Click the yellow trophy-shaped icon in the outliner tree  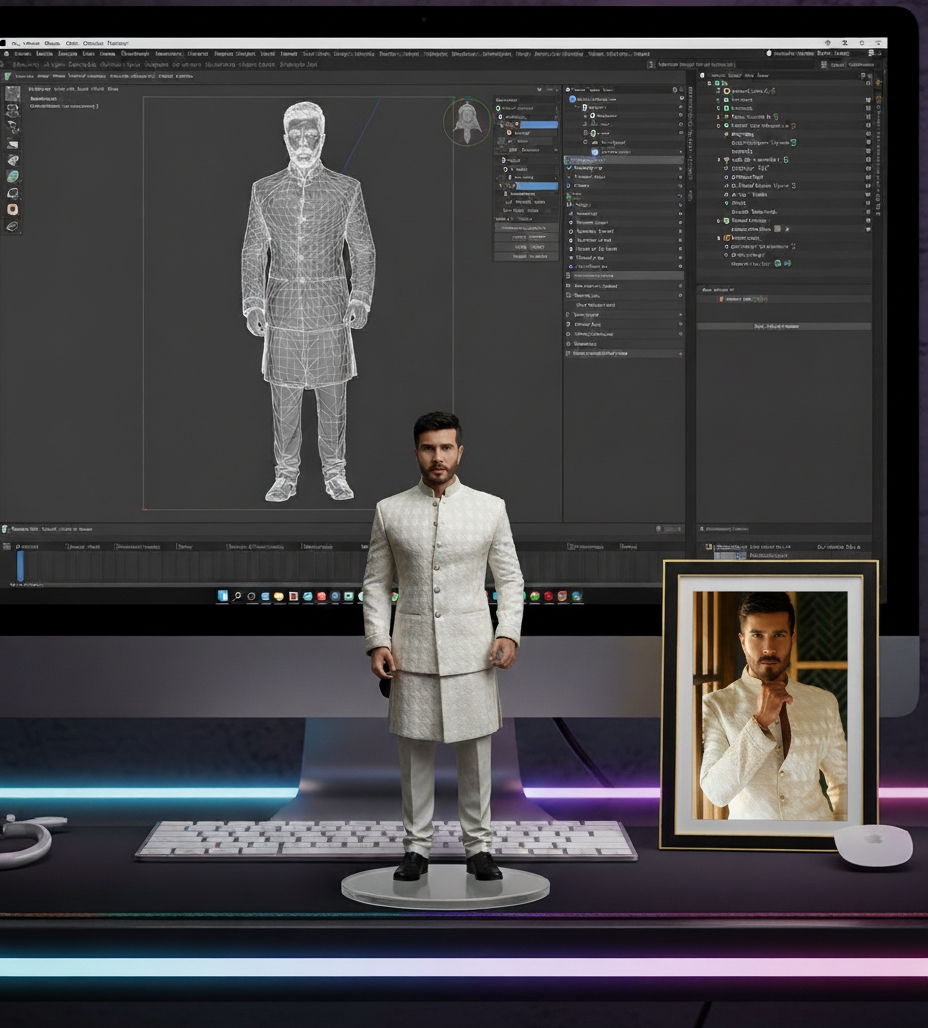click(726, 160)
